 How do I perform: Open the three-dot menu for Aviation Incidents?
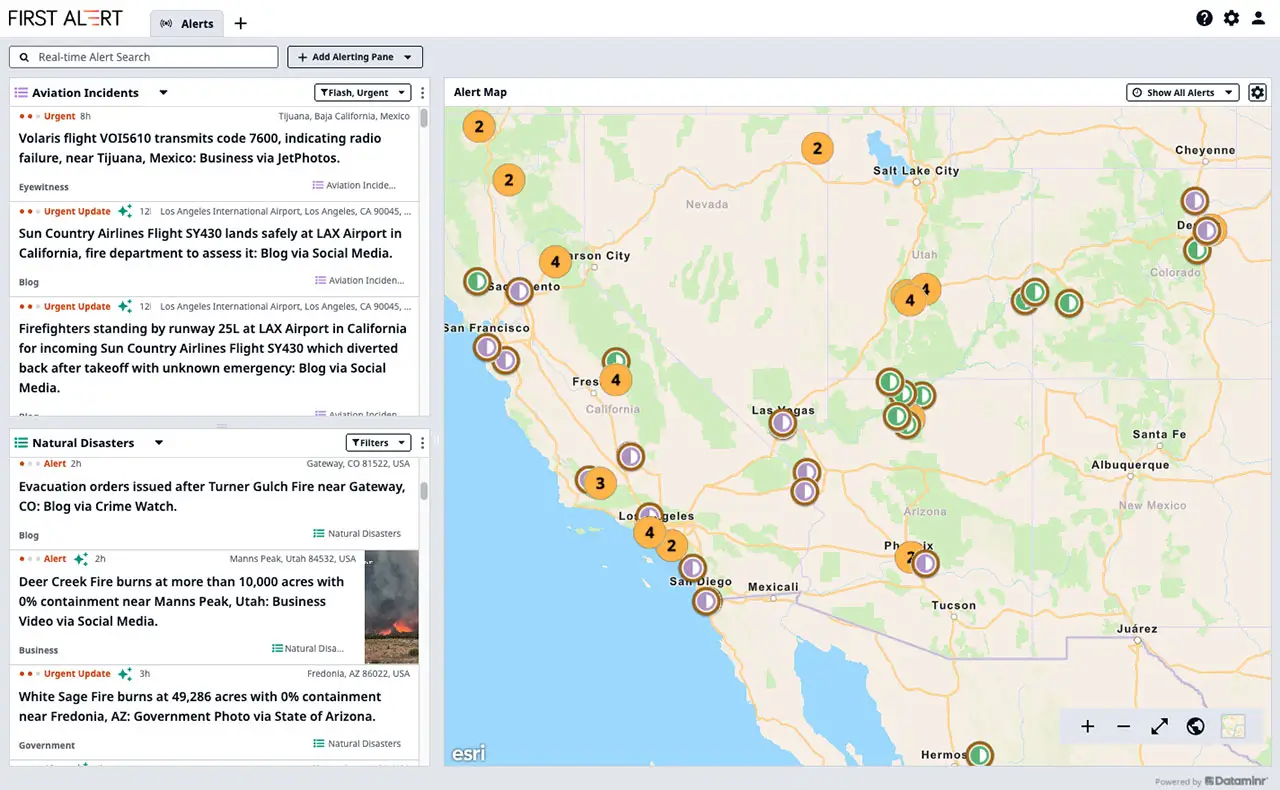tap(422, 92)
